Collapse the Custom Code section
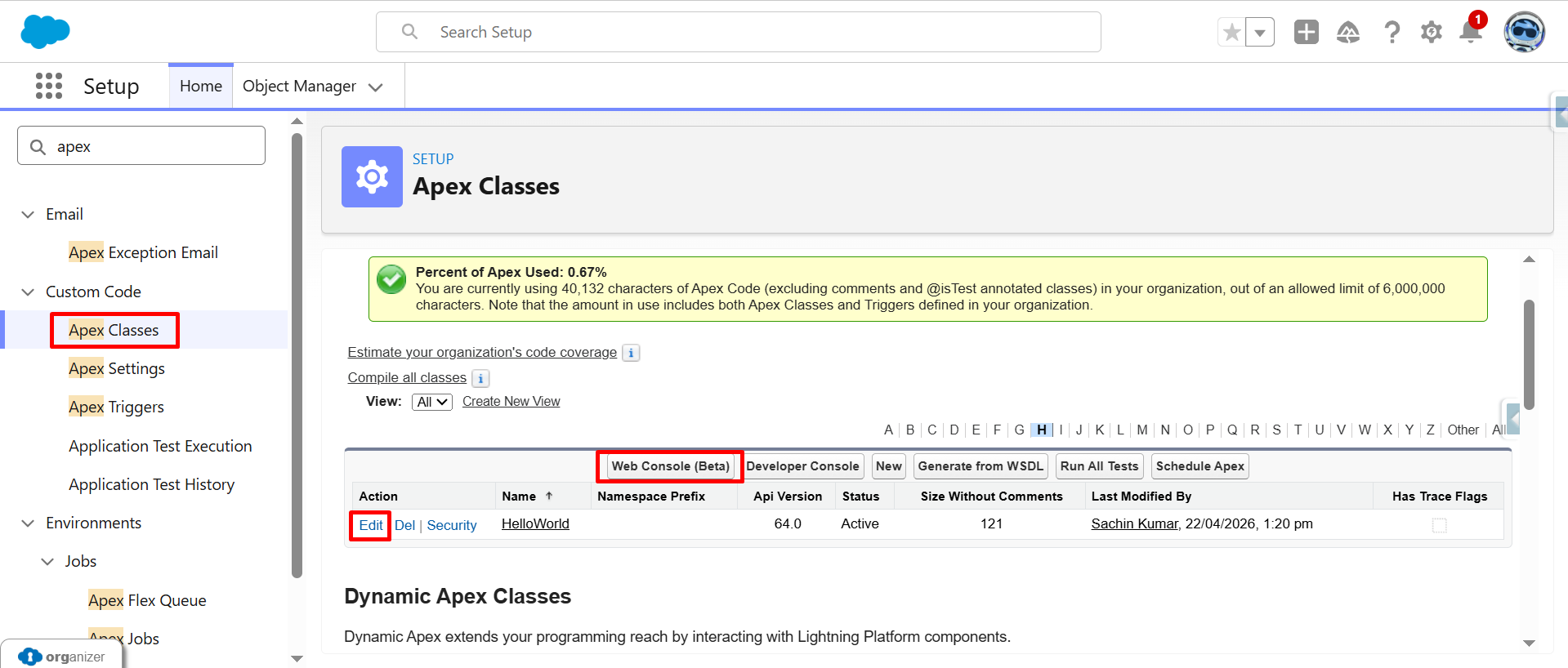 point(28,292)
